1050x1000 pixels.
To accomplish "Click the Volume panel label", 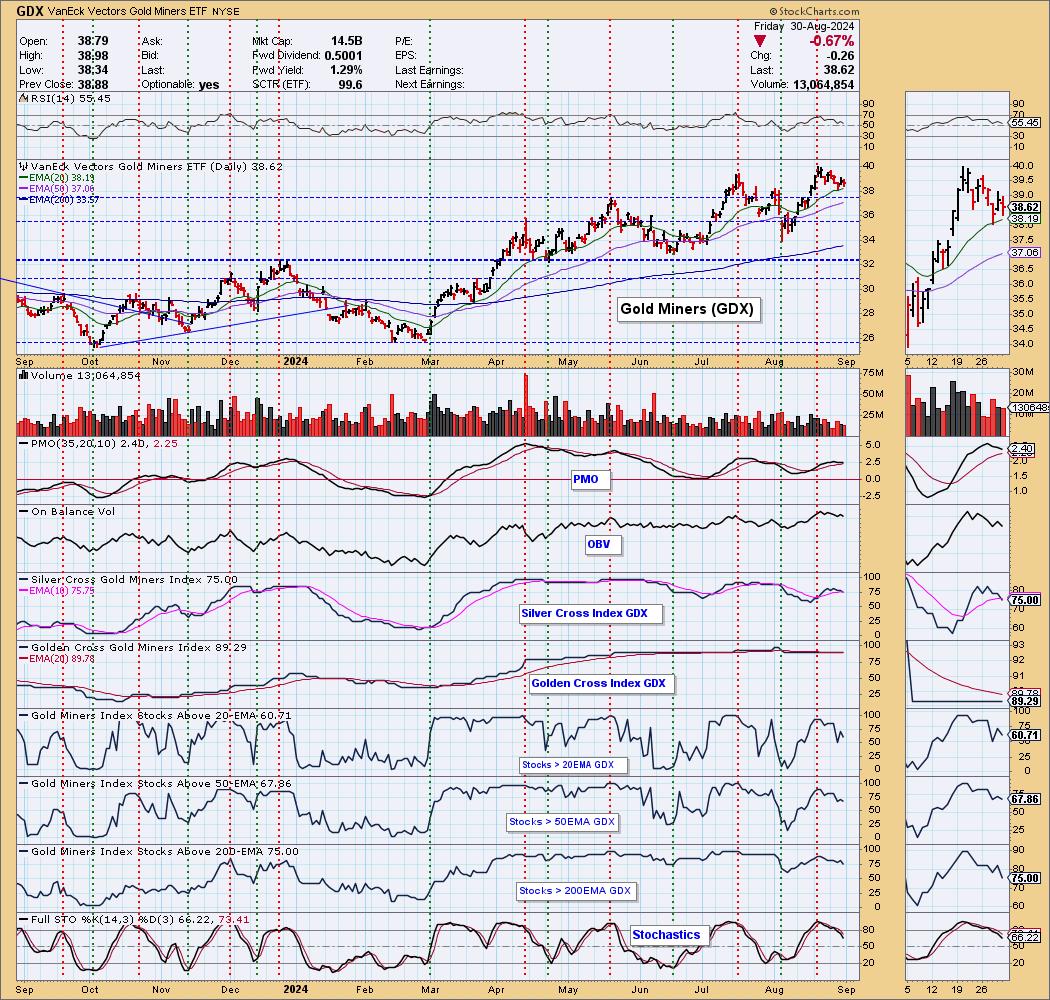I will point(80,376).
